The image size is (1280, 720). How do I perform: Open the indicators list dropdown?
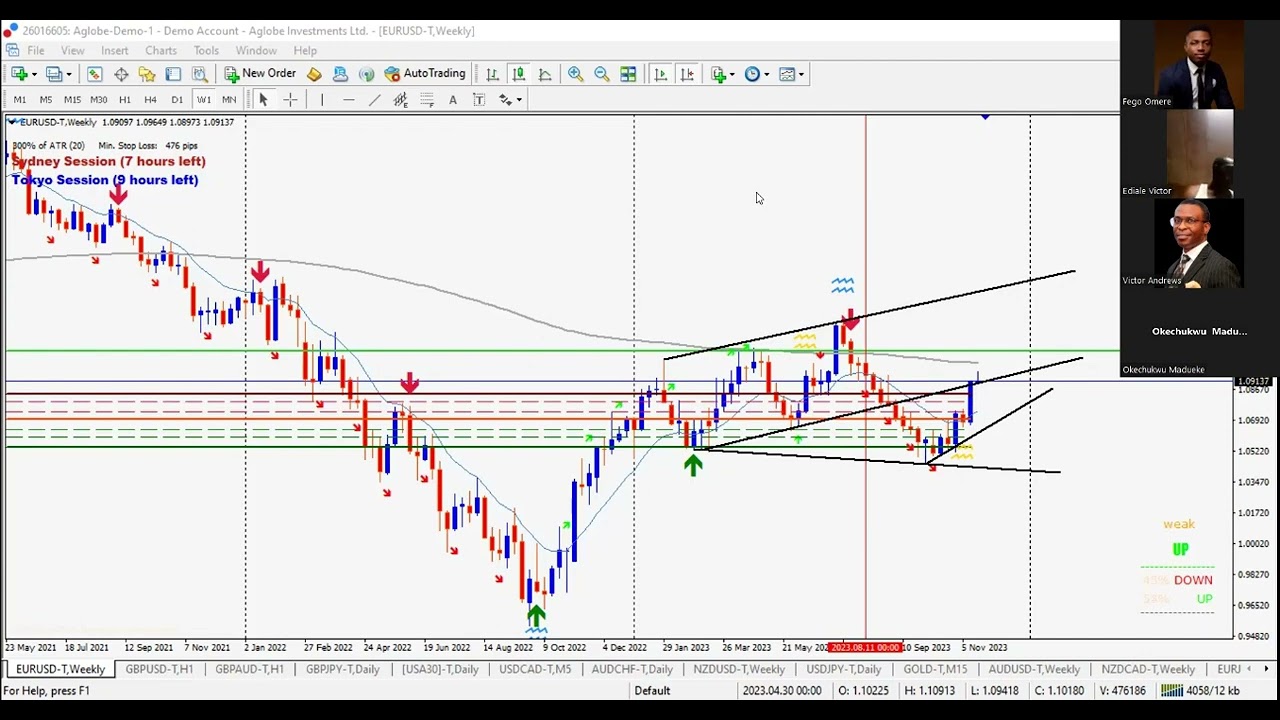[723, 74]
